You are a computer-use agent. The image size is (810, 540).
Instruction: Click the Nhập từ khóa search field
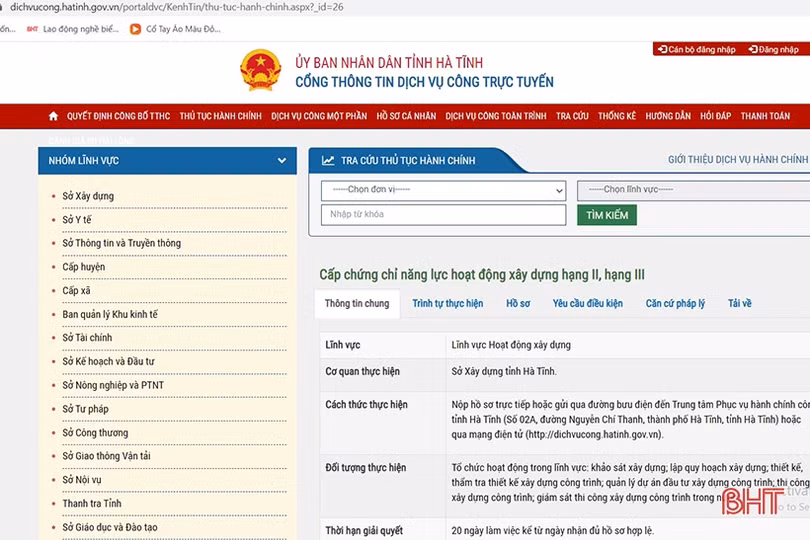coord(443,214)
